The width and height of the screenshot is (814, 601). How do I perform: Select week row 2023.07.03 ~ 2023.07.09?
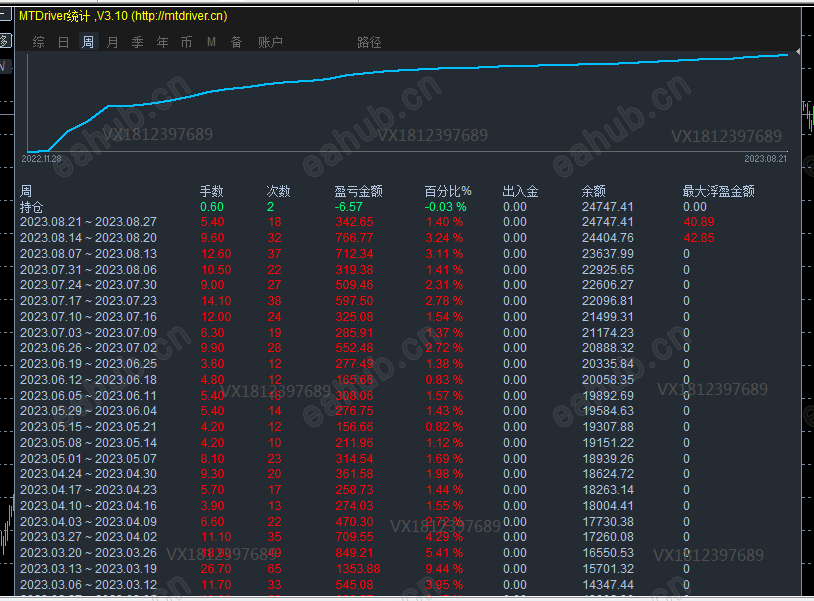click(x=88, y=333)
